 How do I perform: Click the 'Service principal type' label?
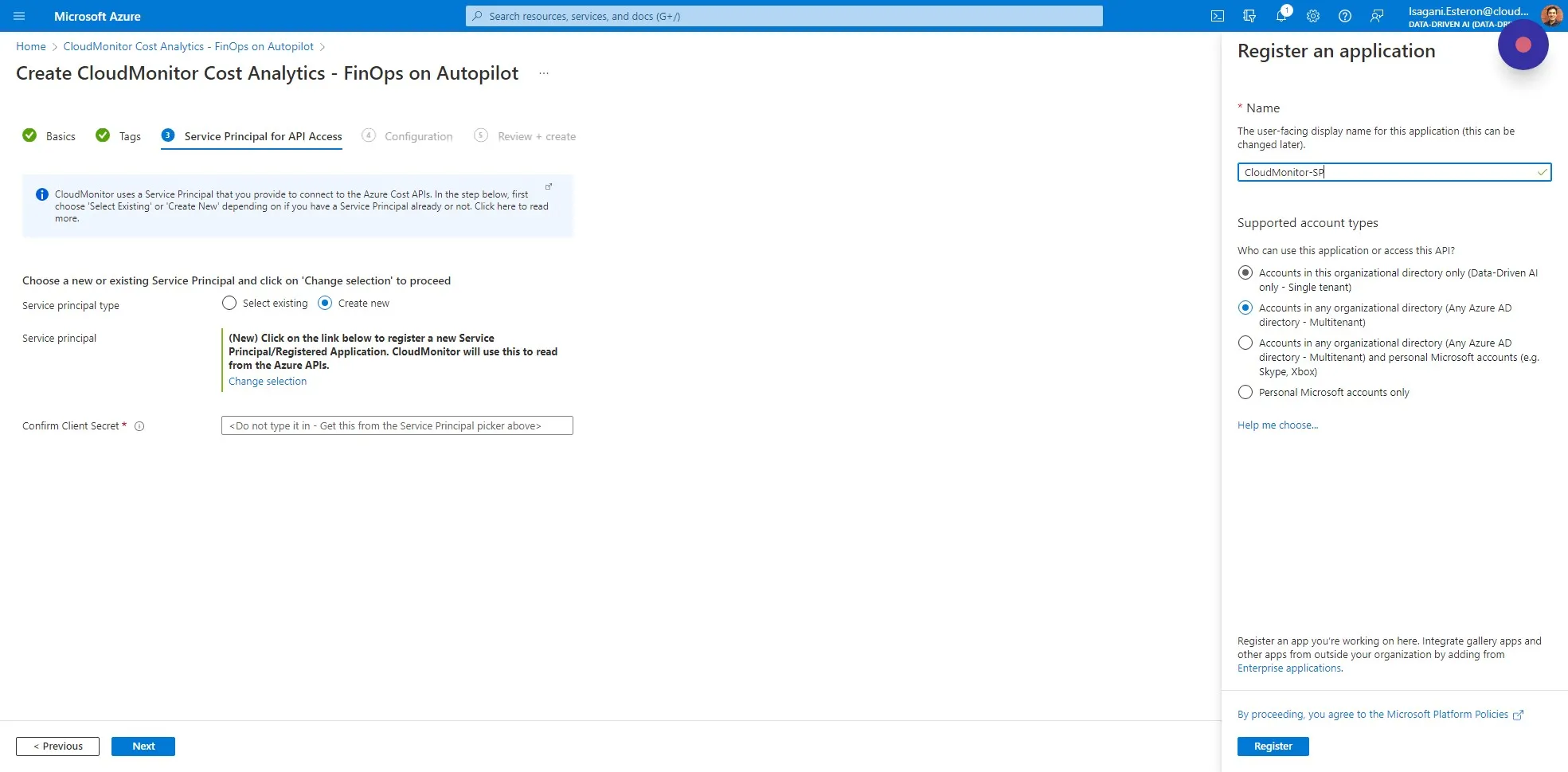tap(71, 306)
